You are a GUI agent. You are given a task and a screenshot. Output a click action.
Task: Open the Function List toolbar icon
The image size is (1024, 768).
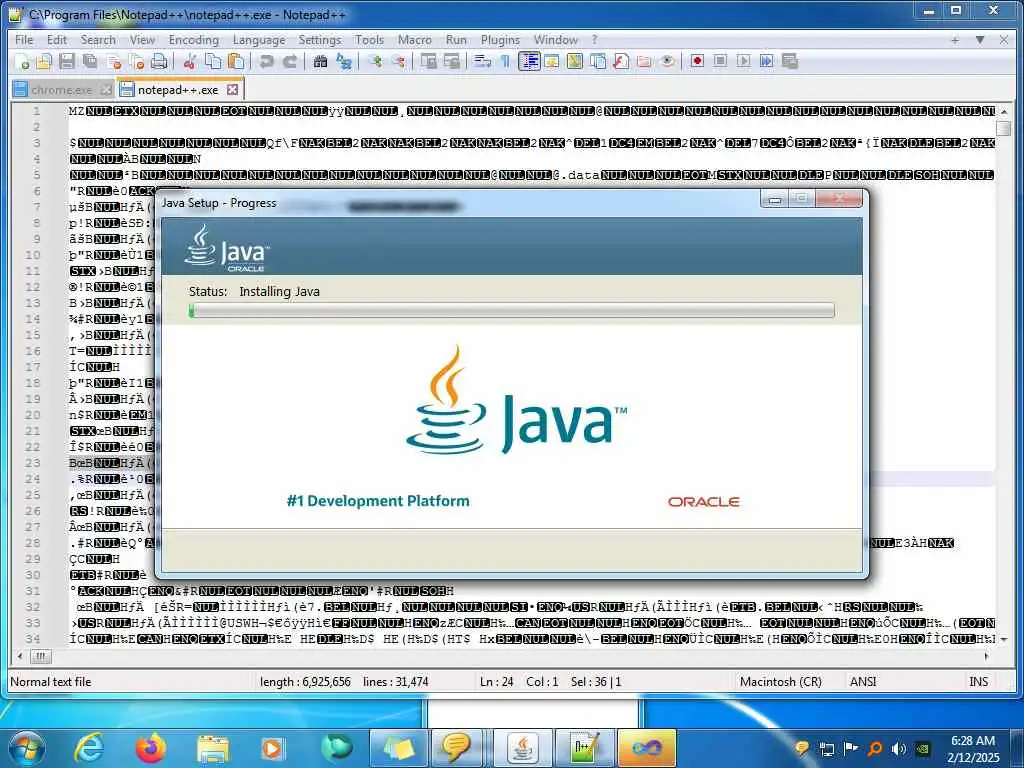620,61
